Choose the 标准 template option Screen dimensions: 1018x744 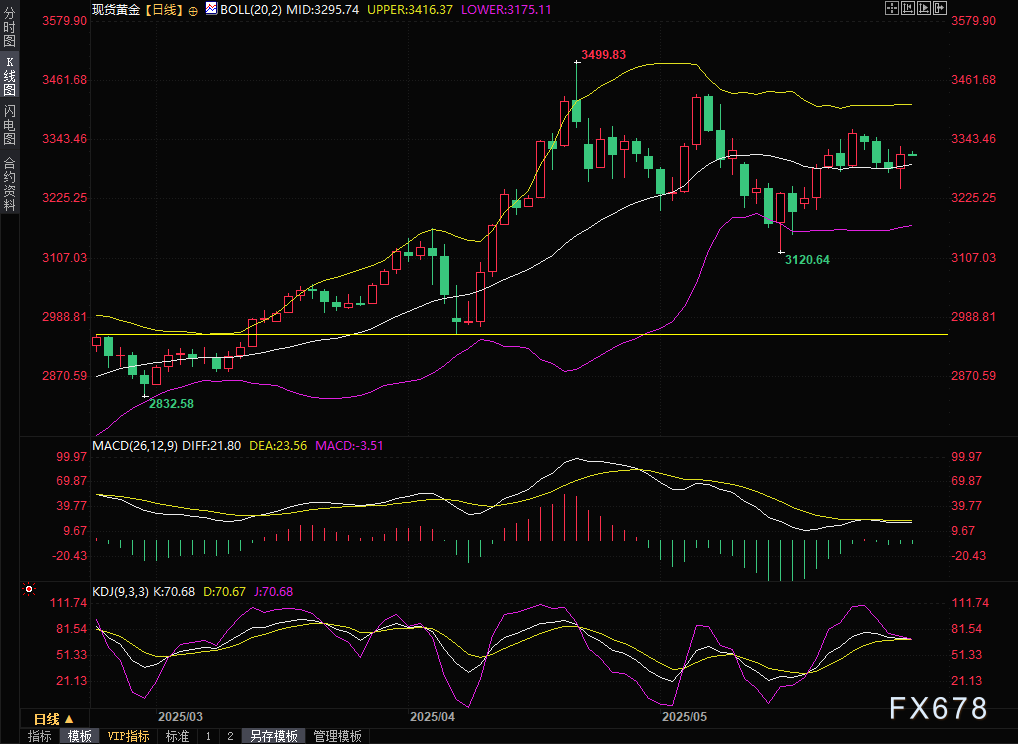coord(177,736)
